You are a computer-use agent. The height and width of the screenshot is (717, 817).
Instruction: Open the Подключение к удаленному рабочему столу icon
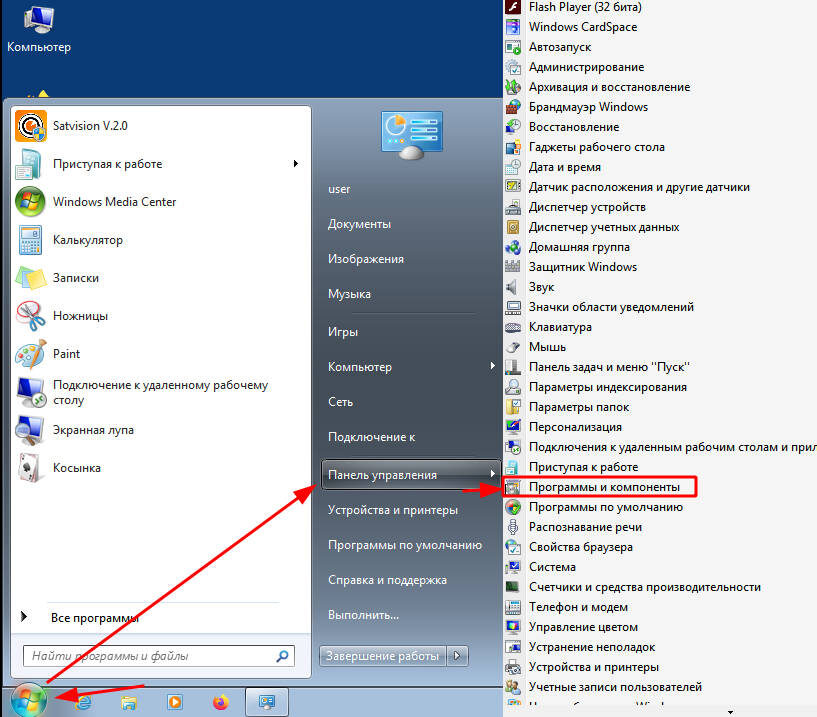30,392
